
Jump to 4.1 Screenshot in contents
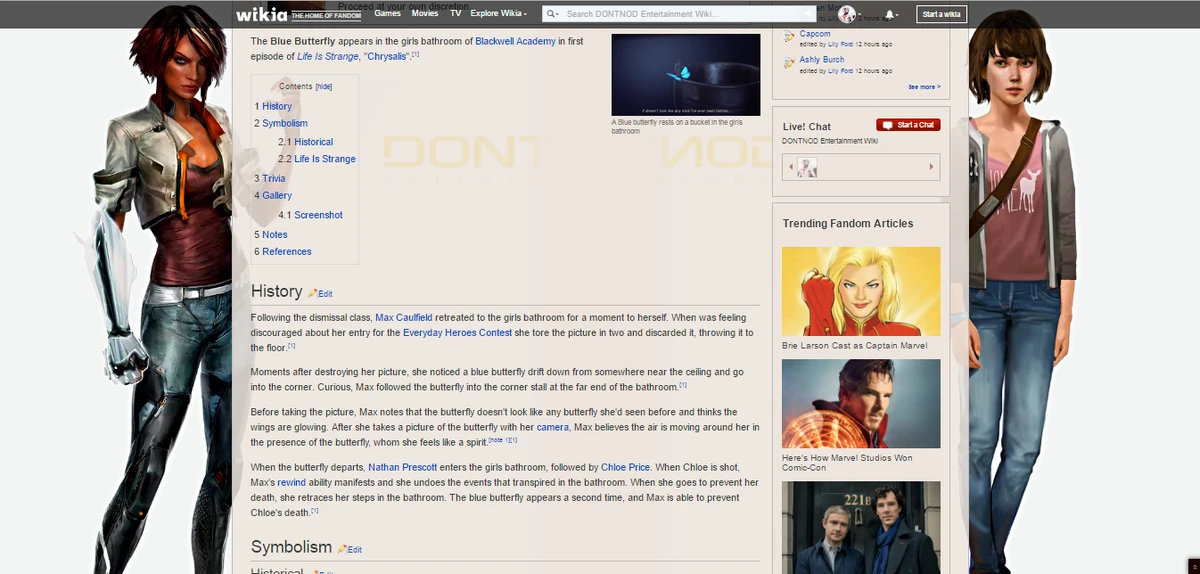point(310,215)
